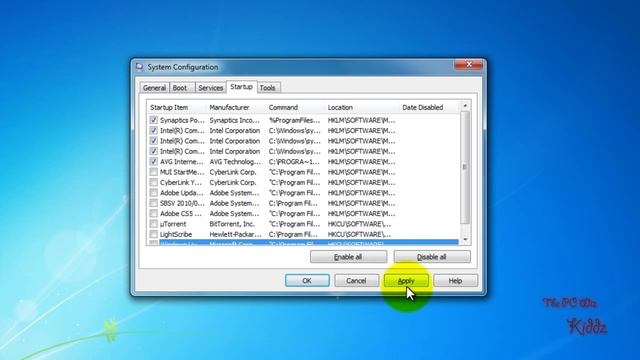
Task: Sort by the Command column header
Action: point(295,107)
